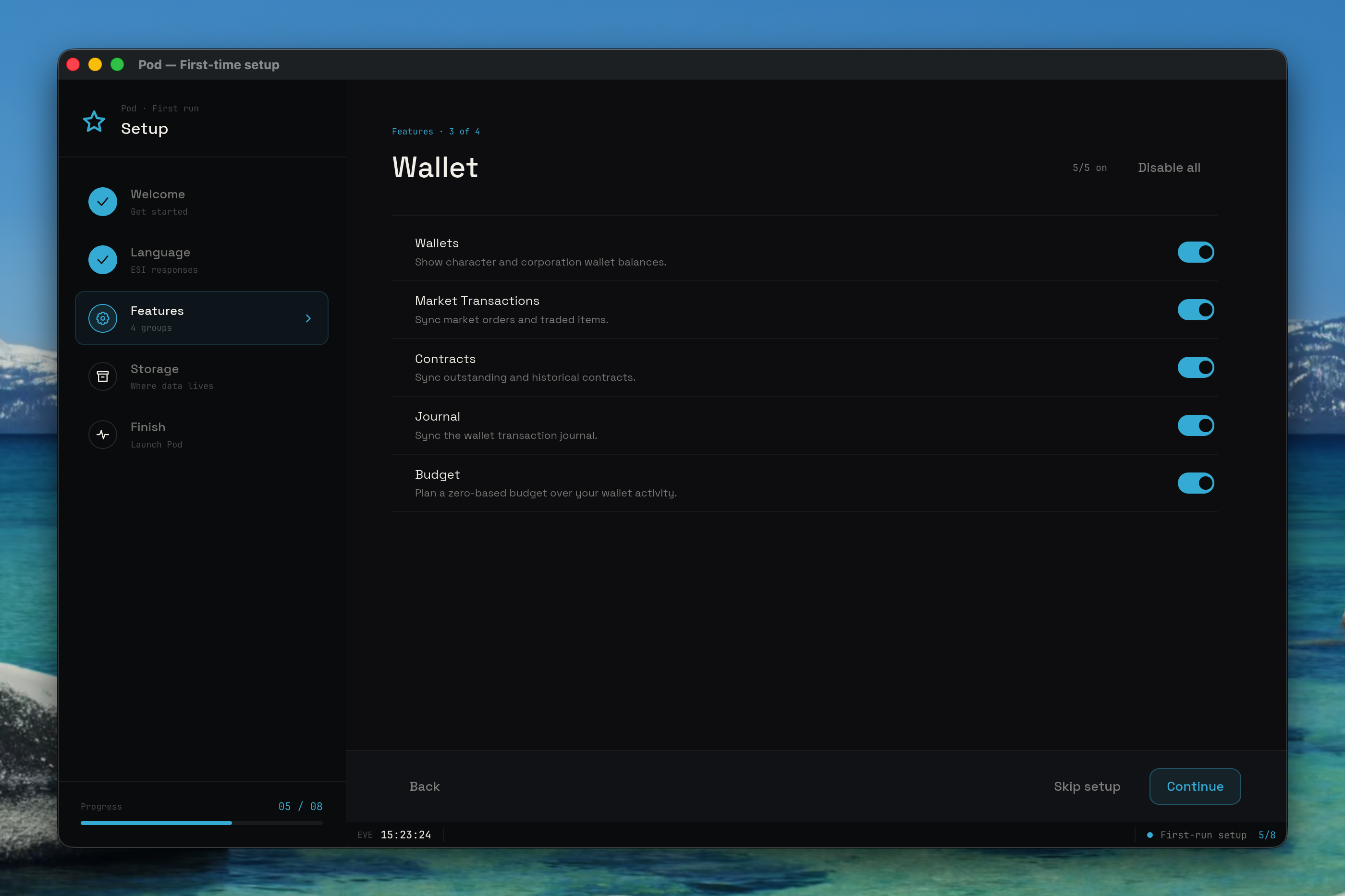Viewport: 1345px width, 896px height.
Task: Click the 'First-run setup' status text
Action: 1203,835
